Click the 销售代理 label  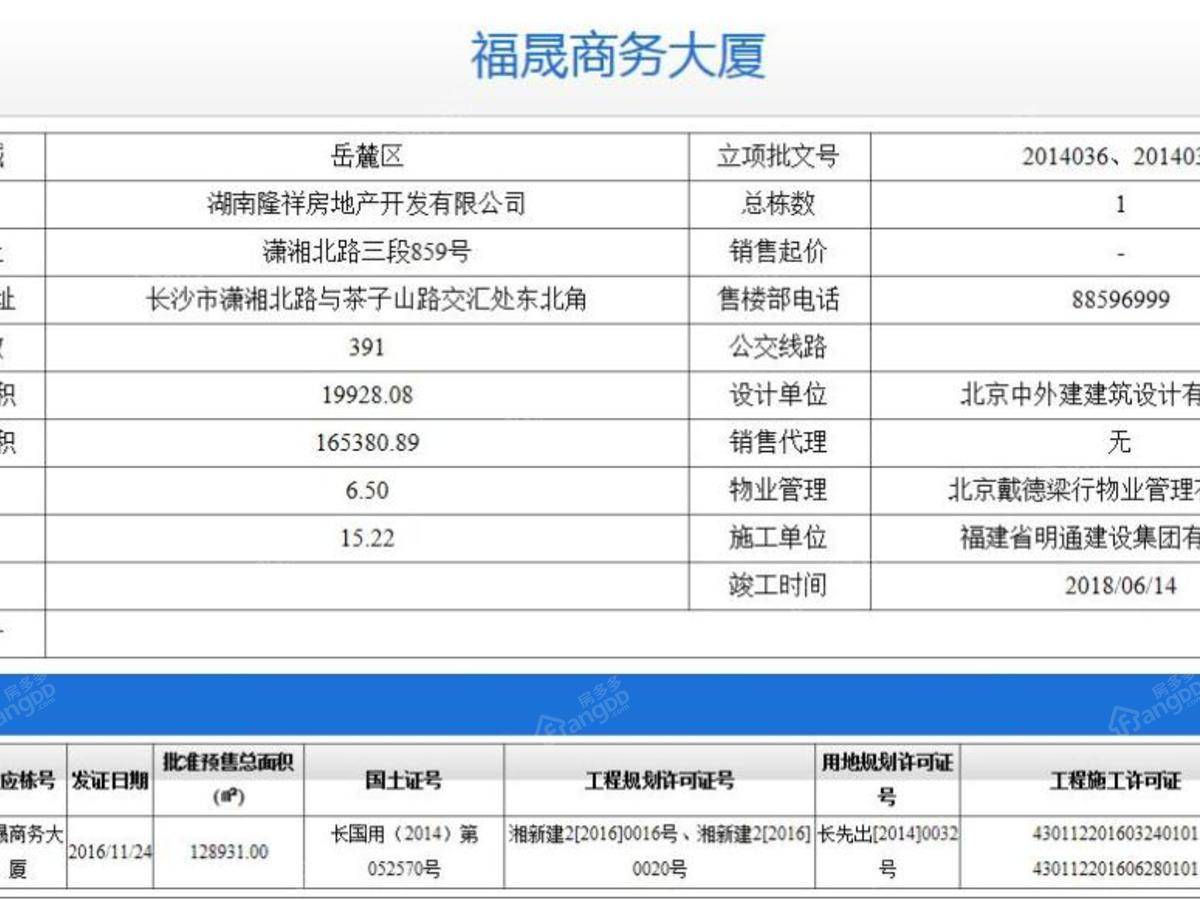pos(778,443)
